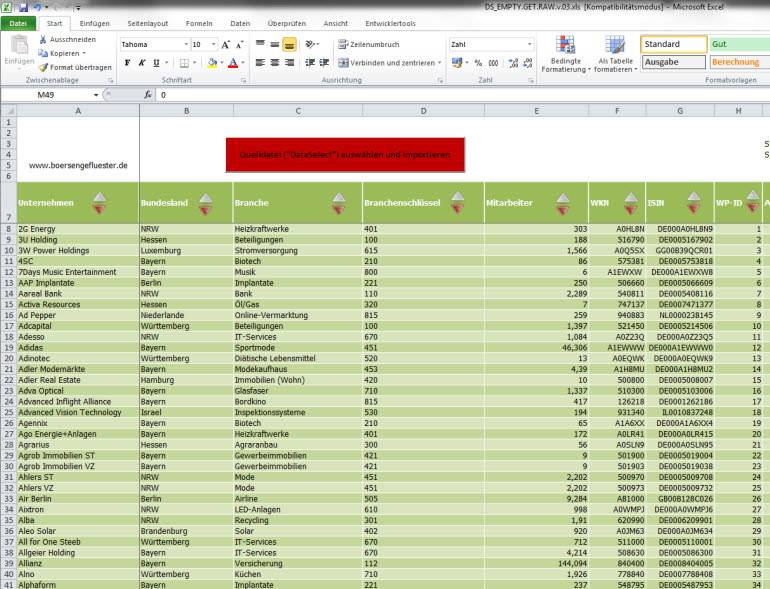
Task: Click the formula bar input showing 0
Action: [x=464, y=95]
